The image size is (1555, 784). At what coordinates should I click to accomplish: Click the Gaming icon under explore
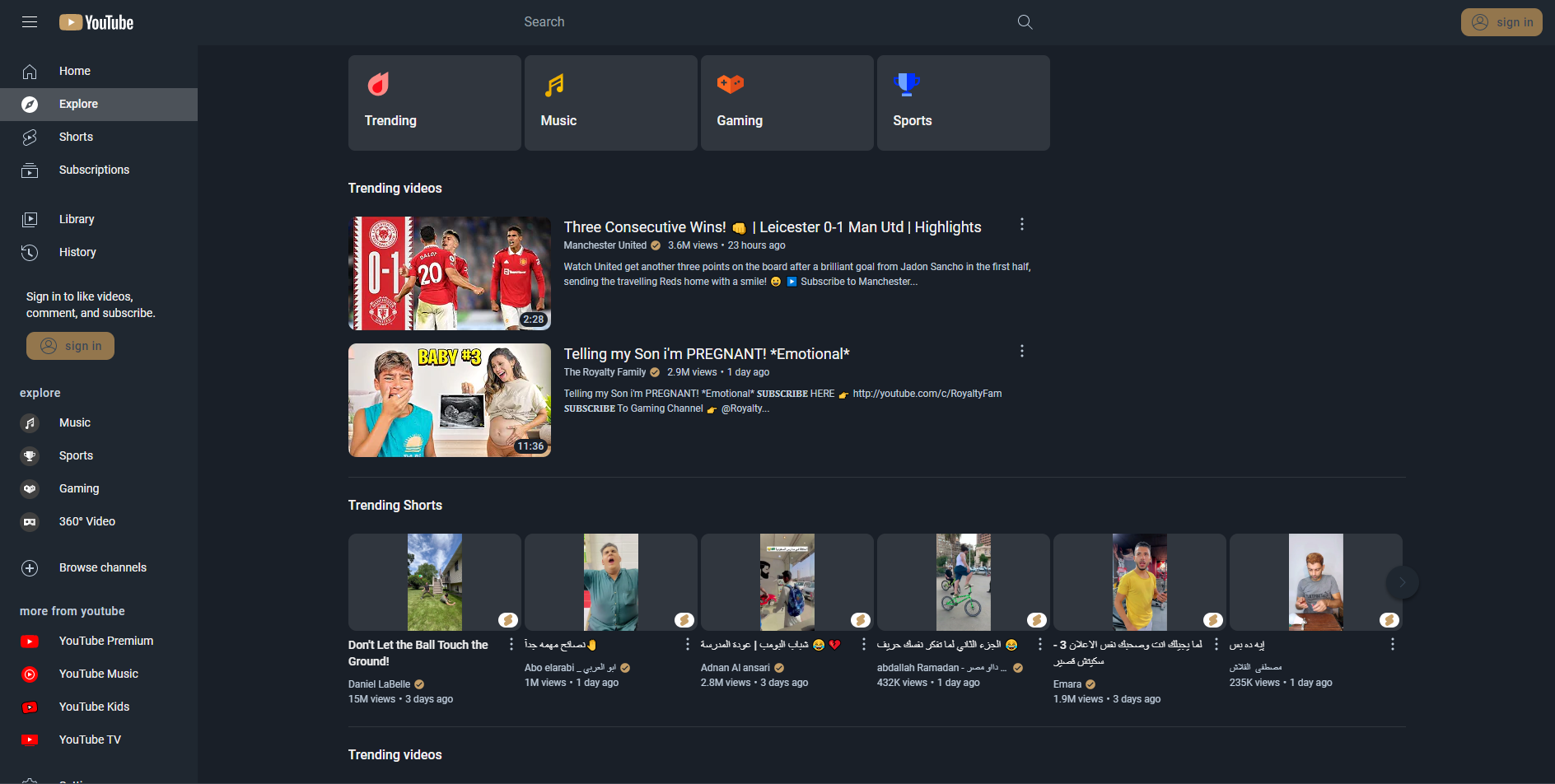click(x=30, y=489)
